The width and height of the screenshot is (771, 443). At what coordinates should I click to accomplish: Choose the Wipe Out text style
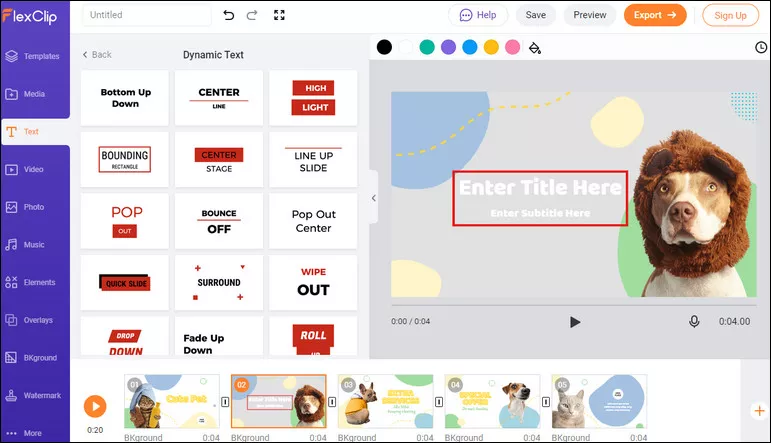[313, 282]
